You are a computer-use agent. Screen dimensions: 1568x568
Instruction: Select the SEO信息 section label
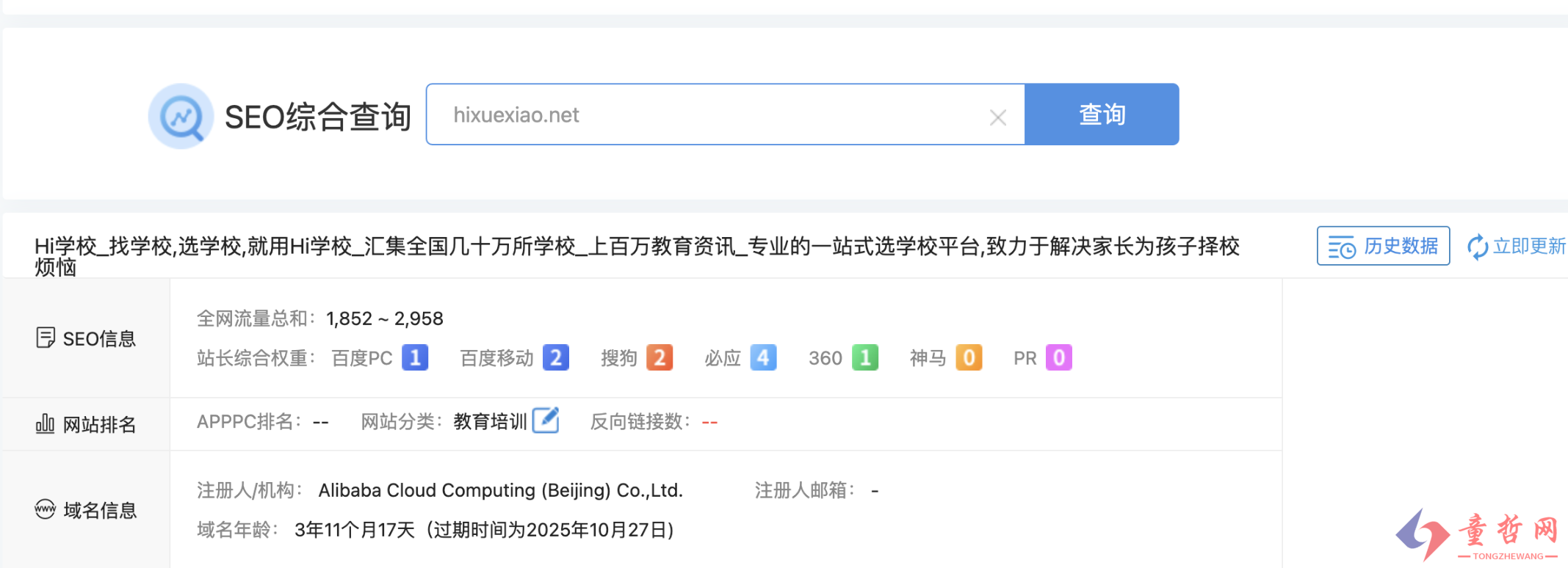100,338
